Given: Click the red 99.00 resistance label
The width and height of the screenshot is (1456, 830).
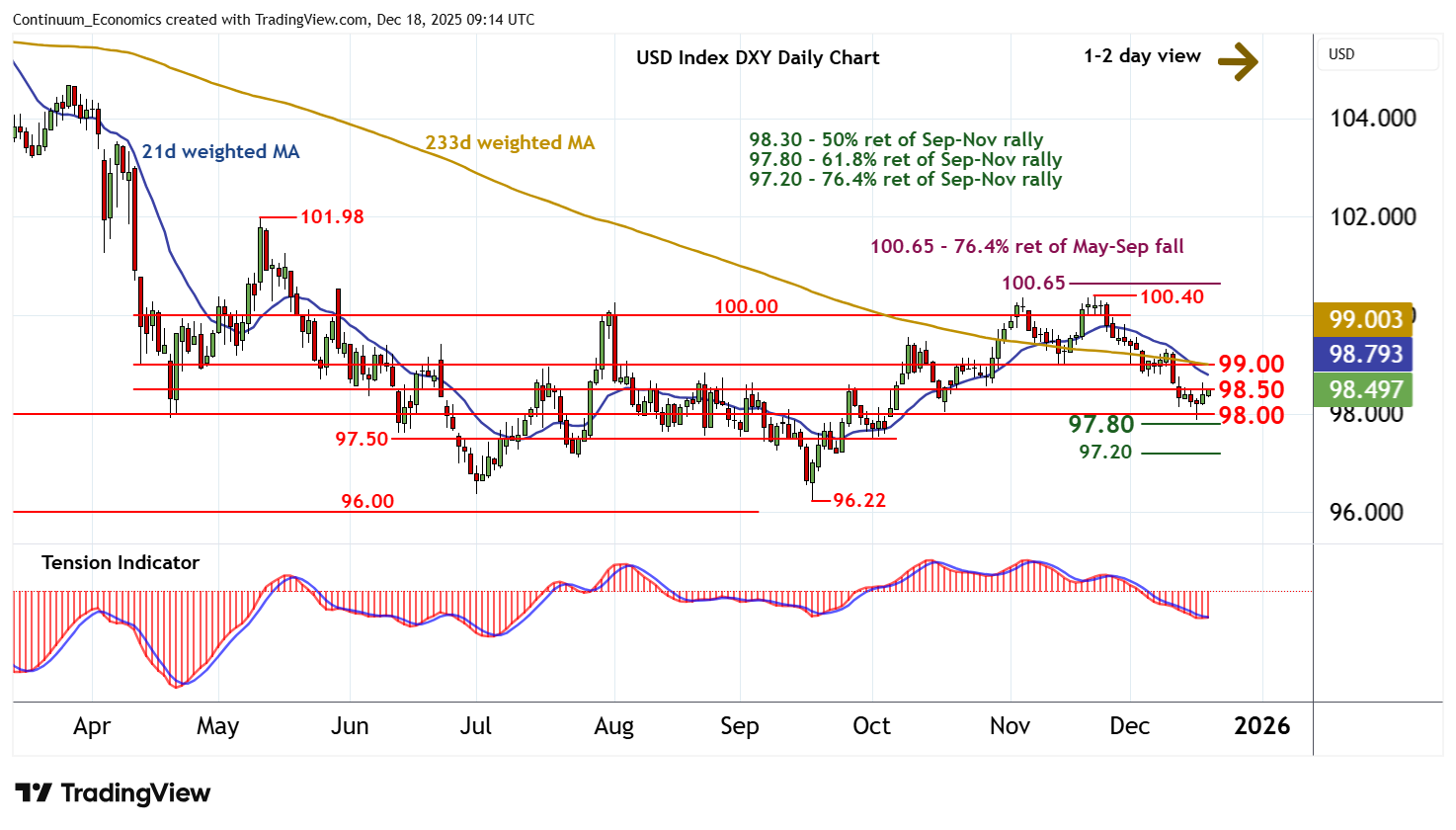Looking at the screenshot, I should click(1251, 364).
